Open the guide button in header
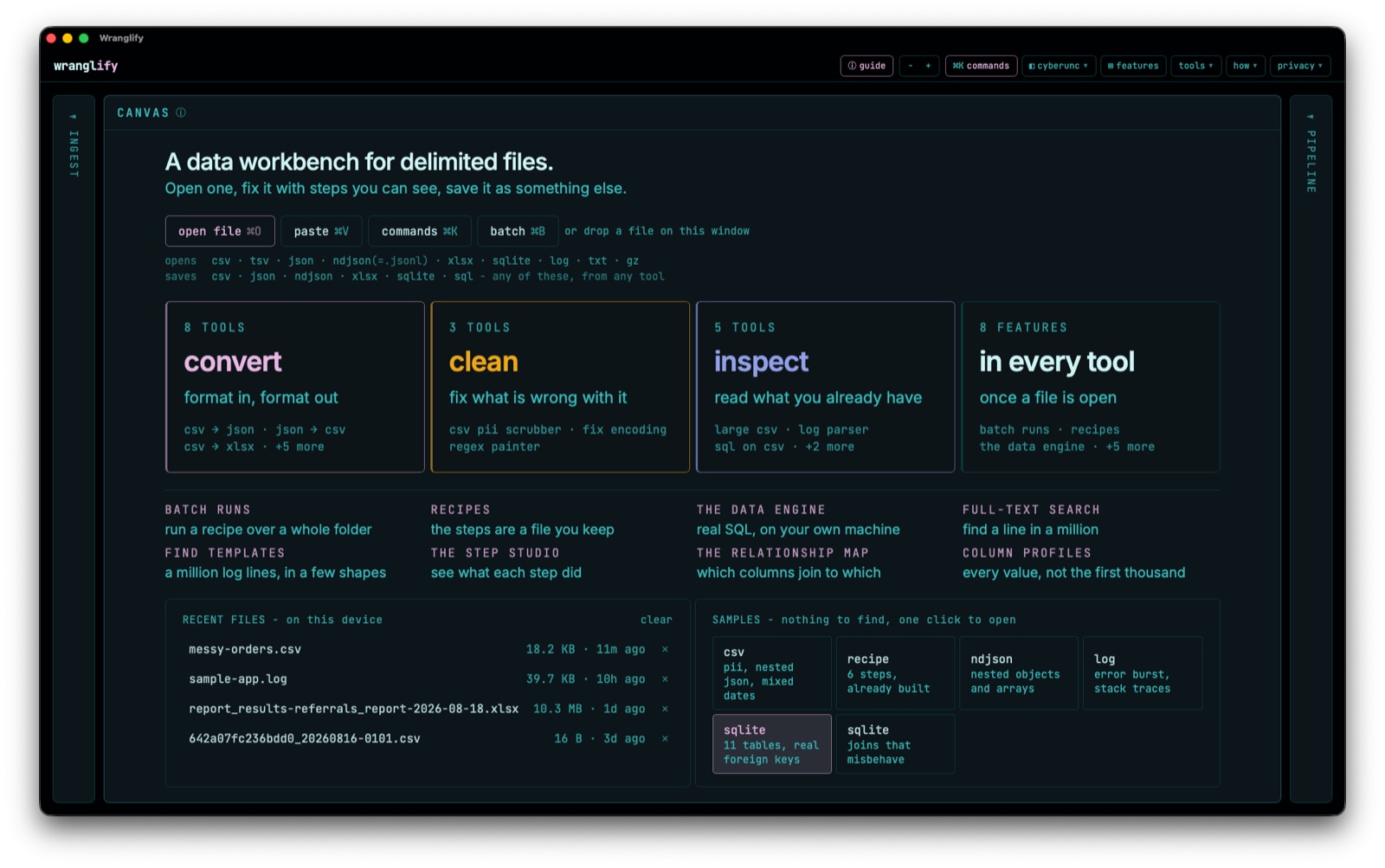The image size is (1385, 868). tap(866, 66)
